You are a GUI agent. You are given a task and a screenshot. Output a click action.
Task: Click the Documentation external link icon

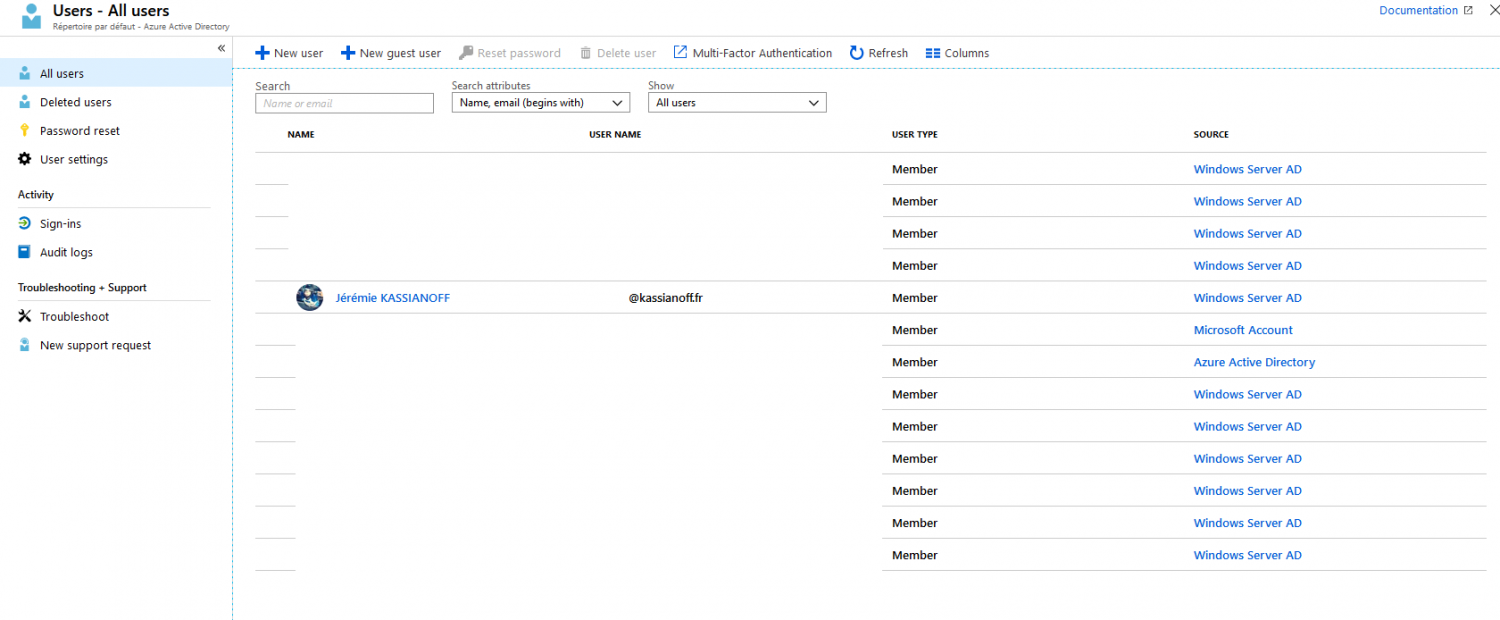pos(1468,11)
